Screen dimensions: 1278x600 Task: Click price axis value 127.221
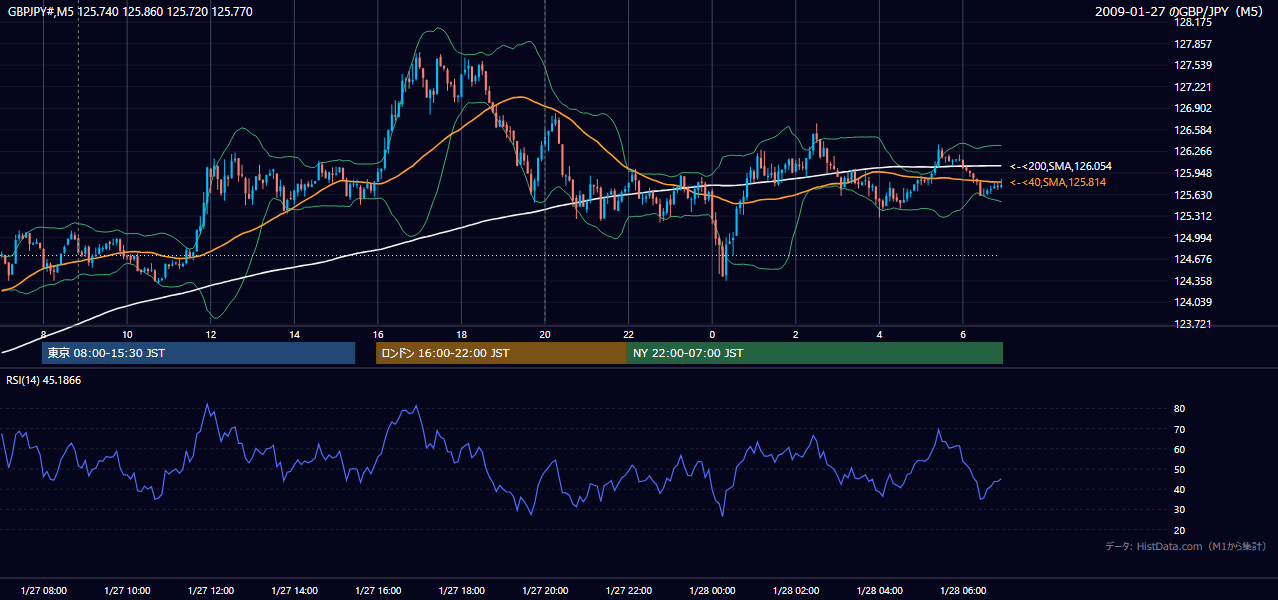[x=1193, y=87]
